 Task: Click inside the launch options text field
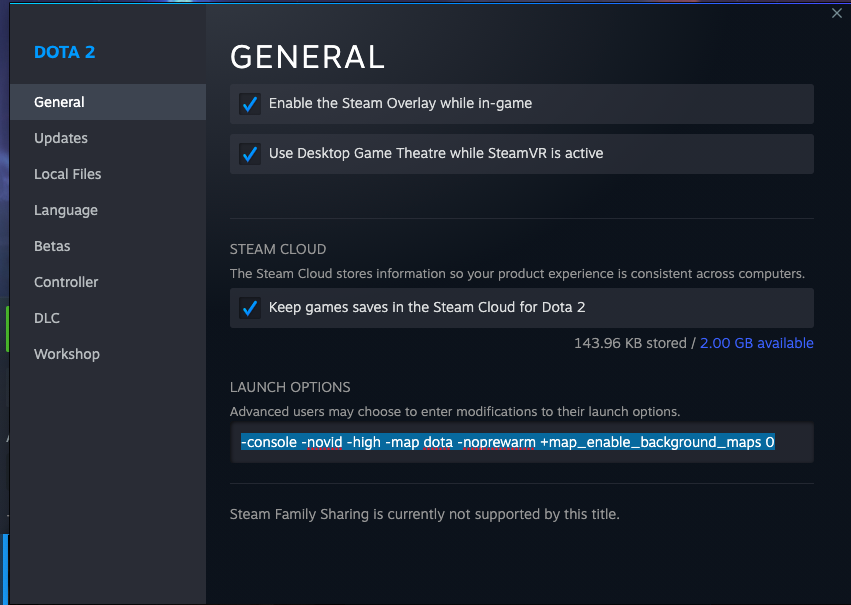(520, 441)
